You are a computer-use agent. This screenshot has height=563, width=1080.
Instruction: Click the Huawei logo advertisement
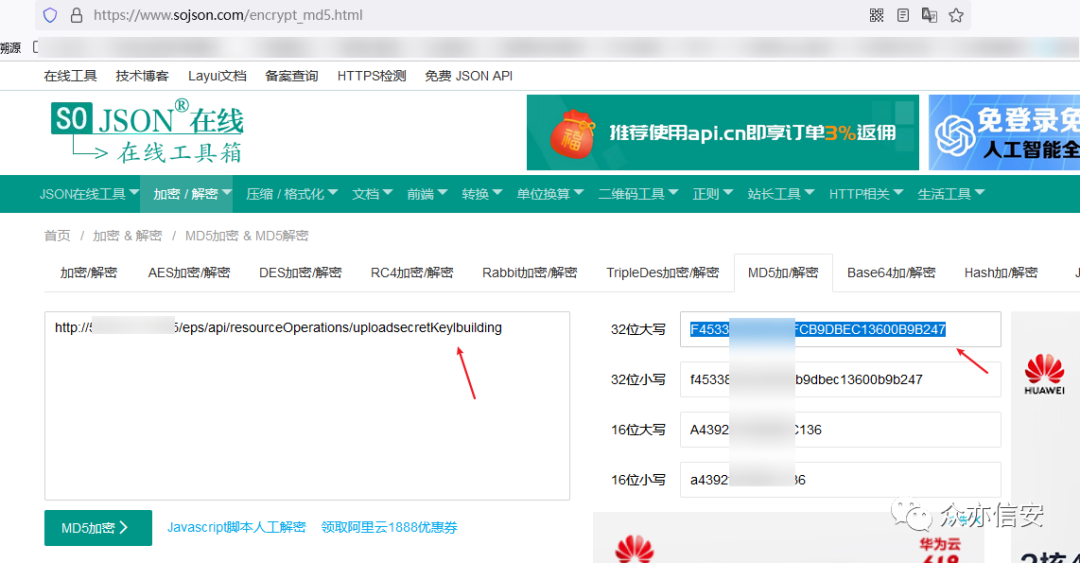1044,376
